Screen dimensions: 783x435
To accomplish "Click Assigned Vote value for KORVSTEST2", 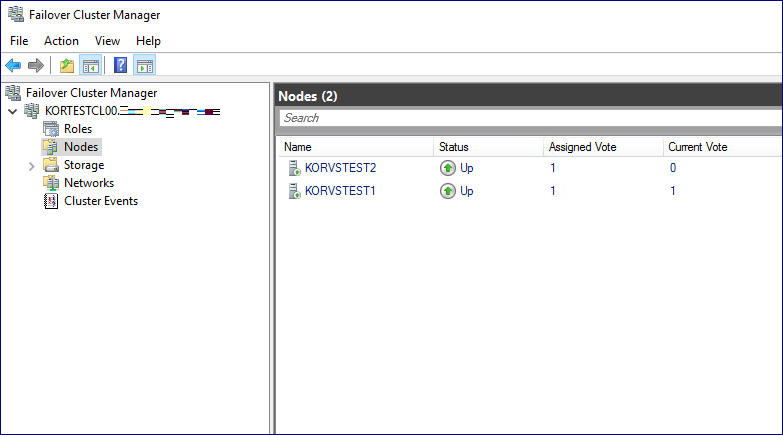I will click(x=553, y=168).
